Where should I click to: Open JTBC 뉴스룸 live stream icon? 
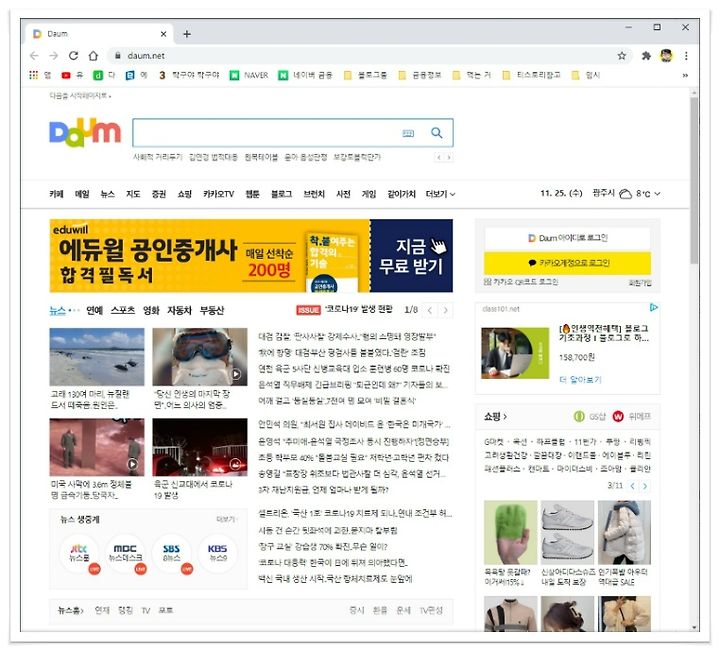(x=79, y=554)
